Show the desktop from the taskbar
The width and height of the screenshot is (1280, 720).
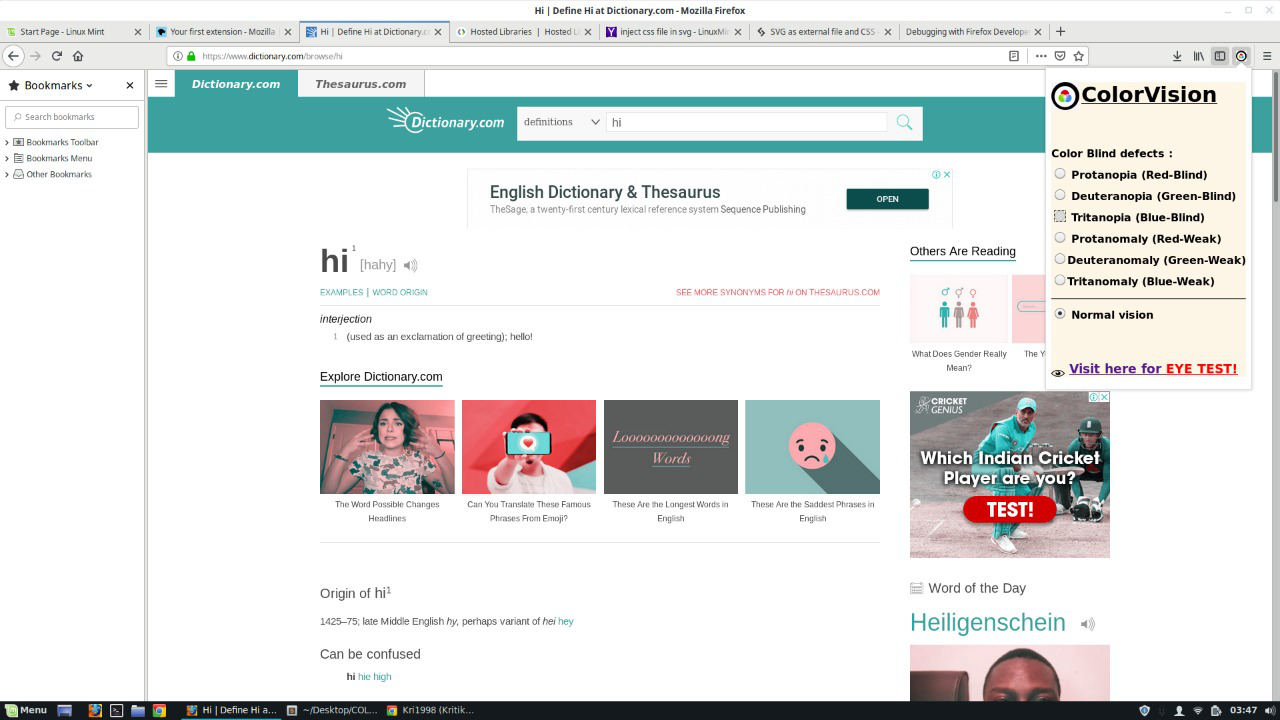point(64,710)
